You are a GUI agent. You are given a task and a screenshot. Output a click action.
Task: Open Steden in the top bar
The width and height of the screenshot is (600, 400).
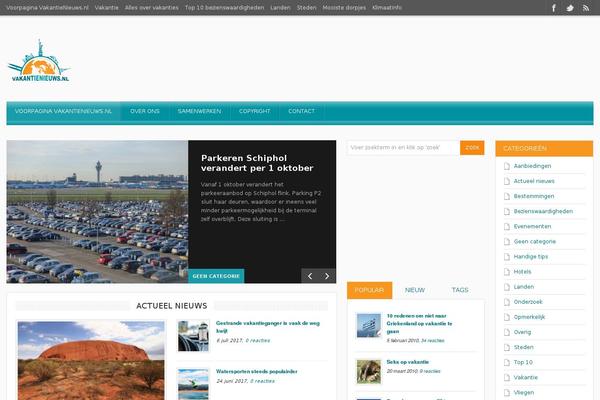307,7
